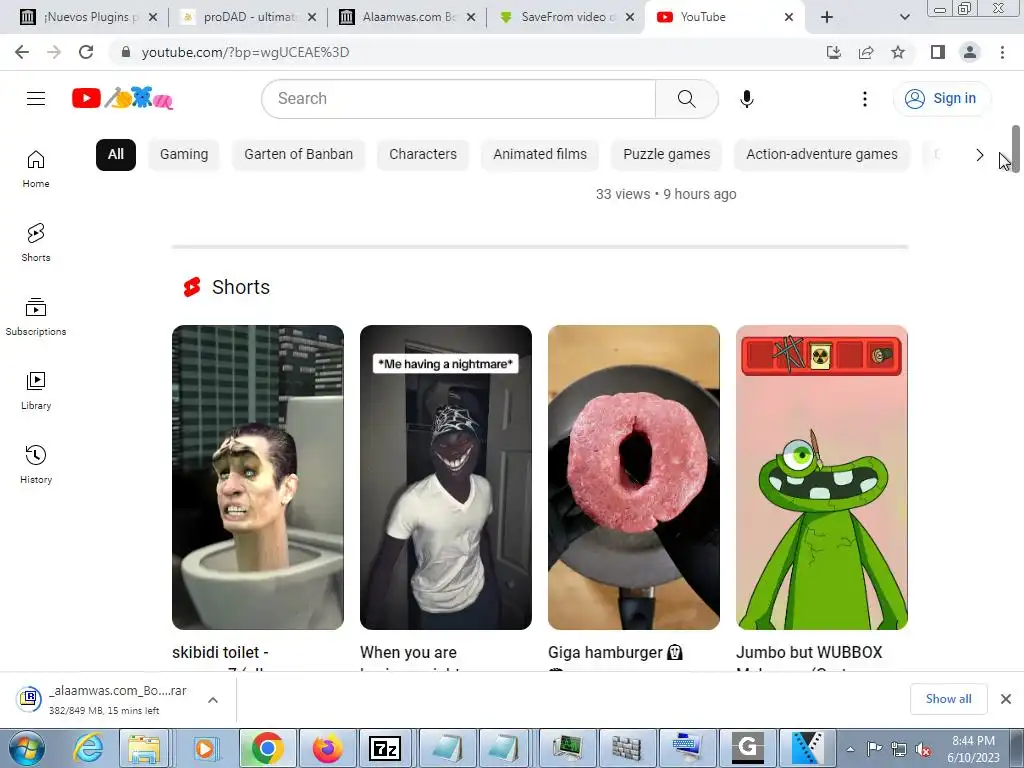This screenshot has width=1024, height=768.
Task: Show hidden system tray icons
Action: coord(850,749)
